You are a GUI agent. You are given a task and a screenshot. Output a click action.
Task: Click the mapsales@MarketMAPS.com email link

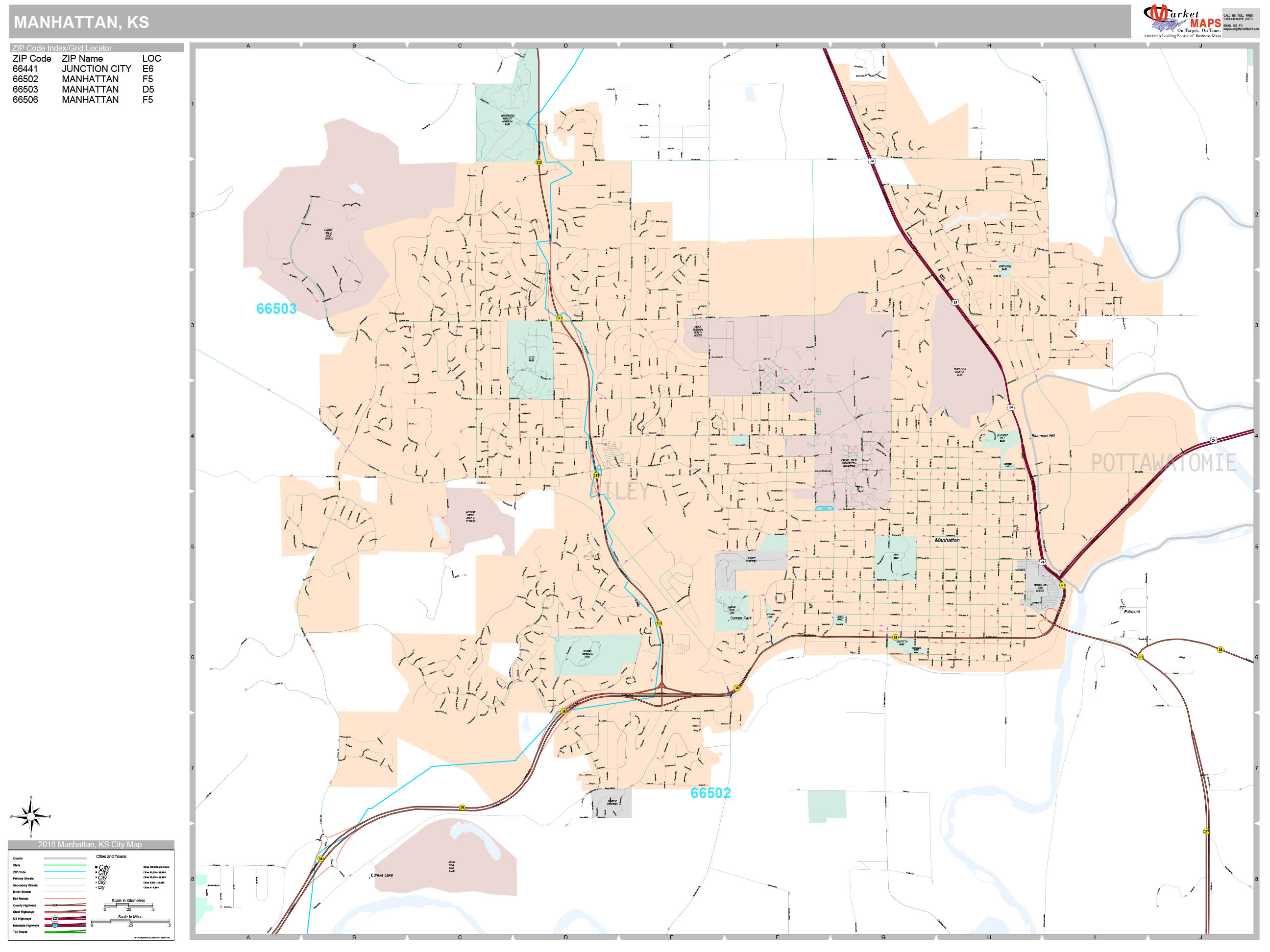pos(1242,29)
